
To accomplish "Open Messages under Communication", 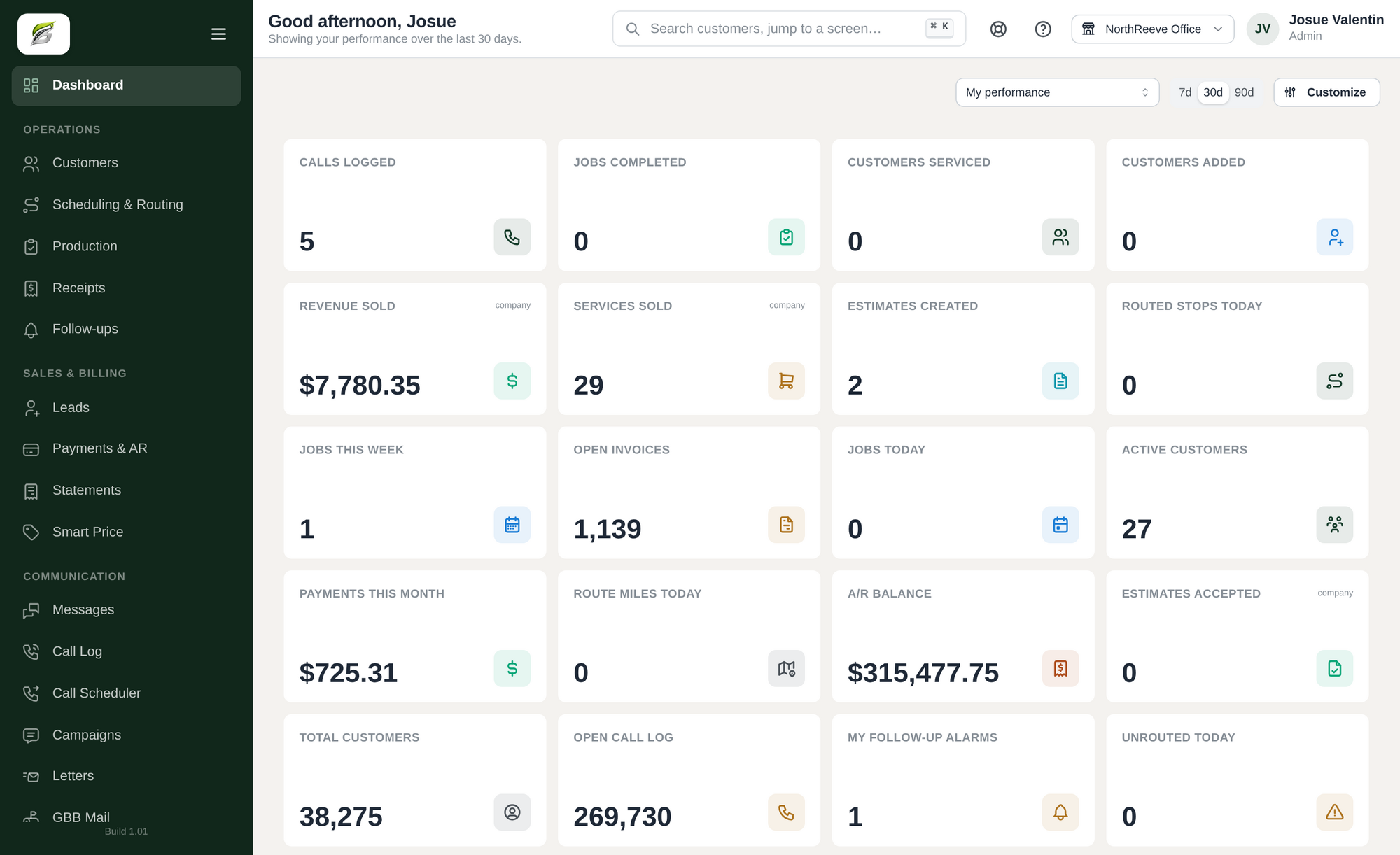I will click(x=126, y=610).
